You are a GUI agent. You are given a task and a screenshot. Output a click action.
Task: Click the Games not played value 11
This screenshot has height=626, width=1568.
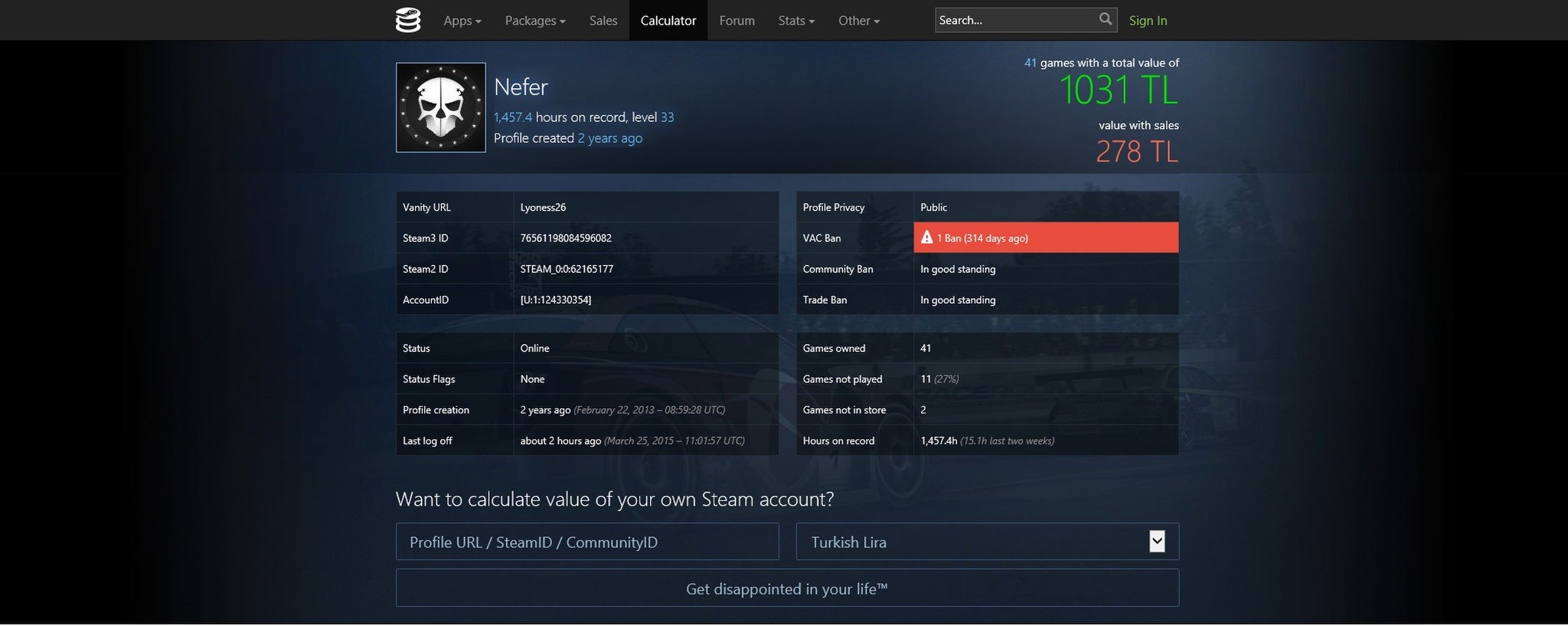pyautogui.click(x=926, y=379)
